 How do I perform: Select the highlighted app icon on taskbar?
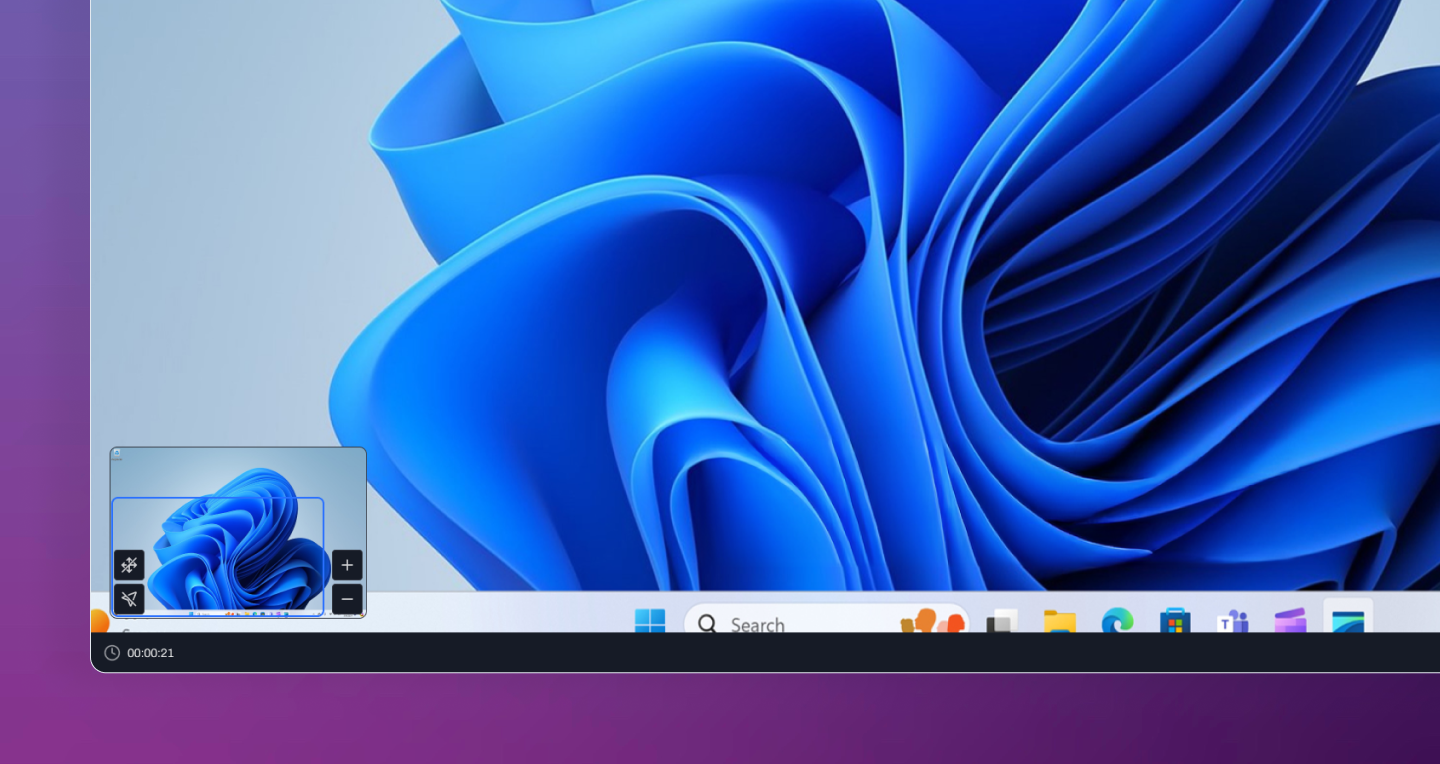point(1348,617)
